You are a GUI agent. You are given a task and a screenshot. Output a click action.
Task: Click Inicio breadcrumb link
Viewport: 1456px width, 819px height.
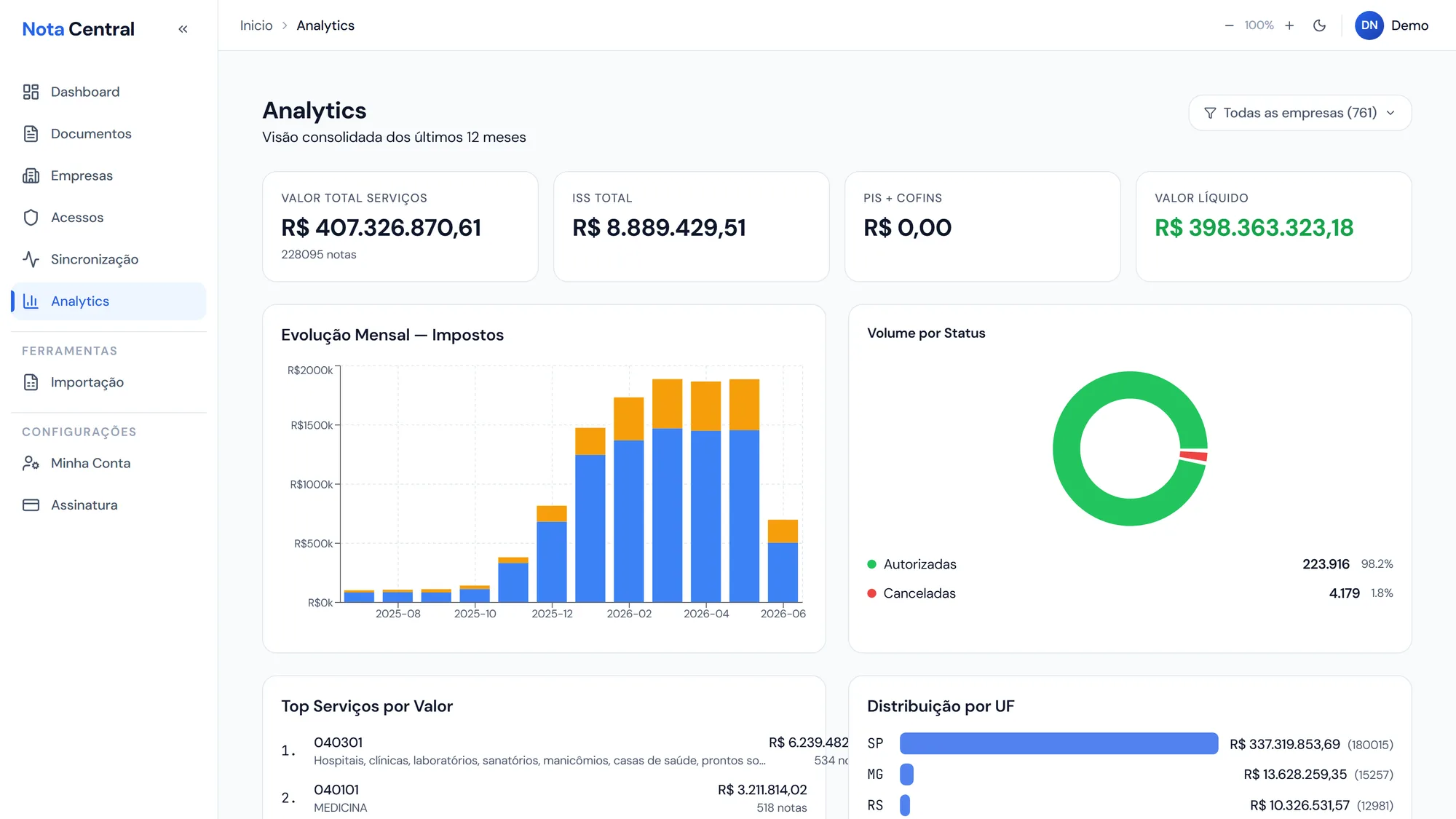[256, 25]
